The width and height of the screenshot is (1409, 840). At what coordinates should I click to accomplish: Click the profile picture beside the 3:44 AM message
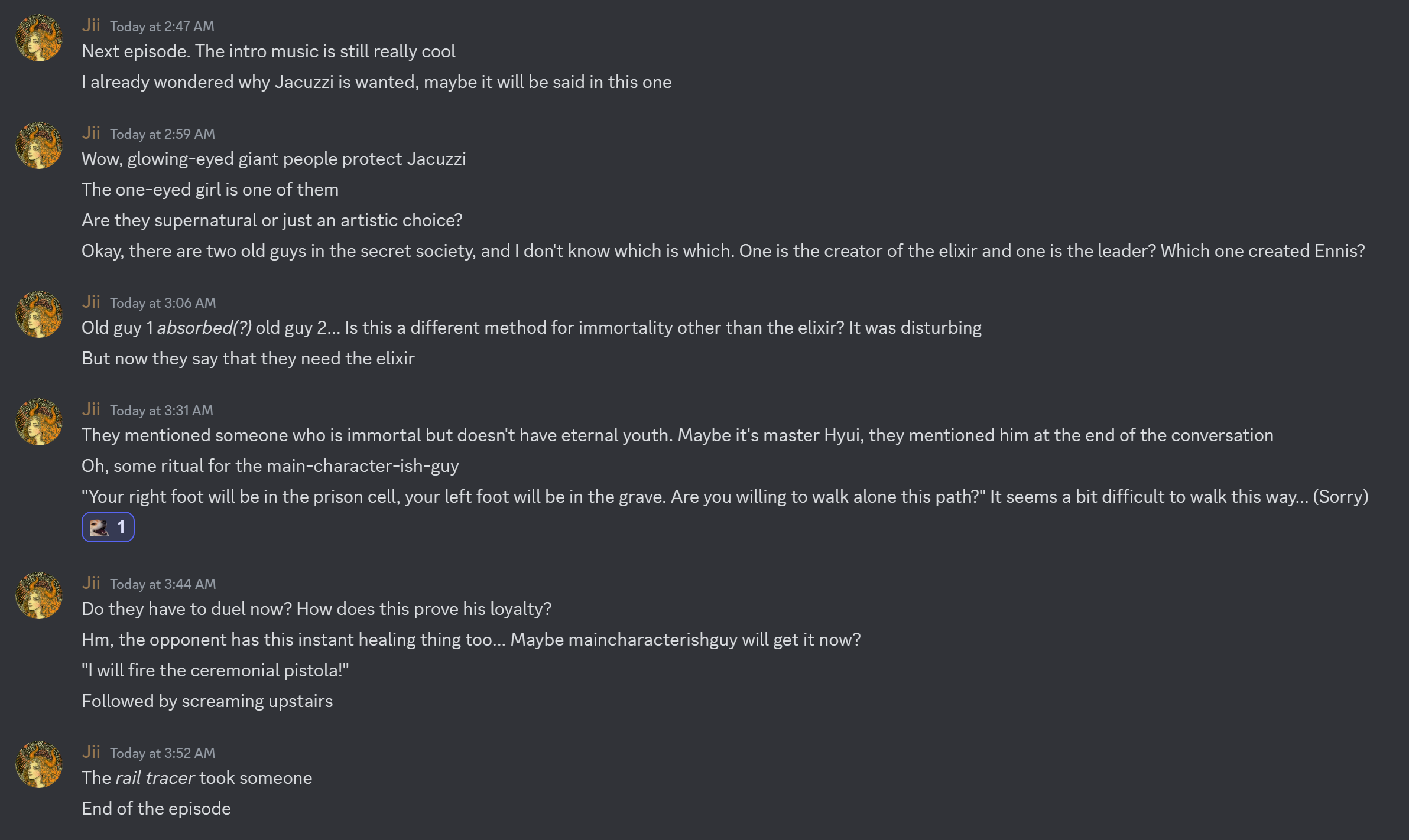(x=39, y=596)
